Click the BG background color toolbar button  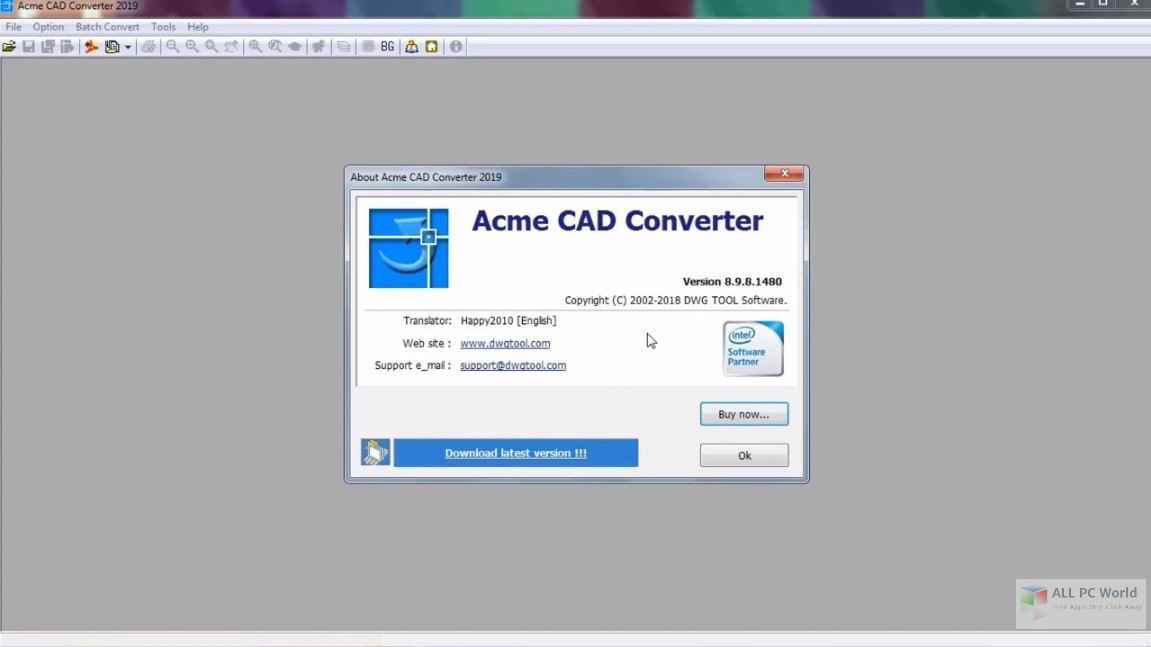click(387, 47)
